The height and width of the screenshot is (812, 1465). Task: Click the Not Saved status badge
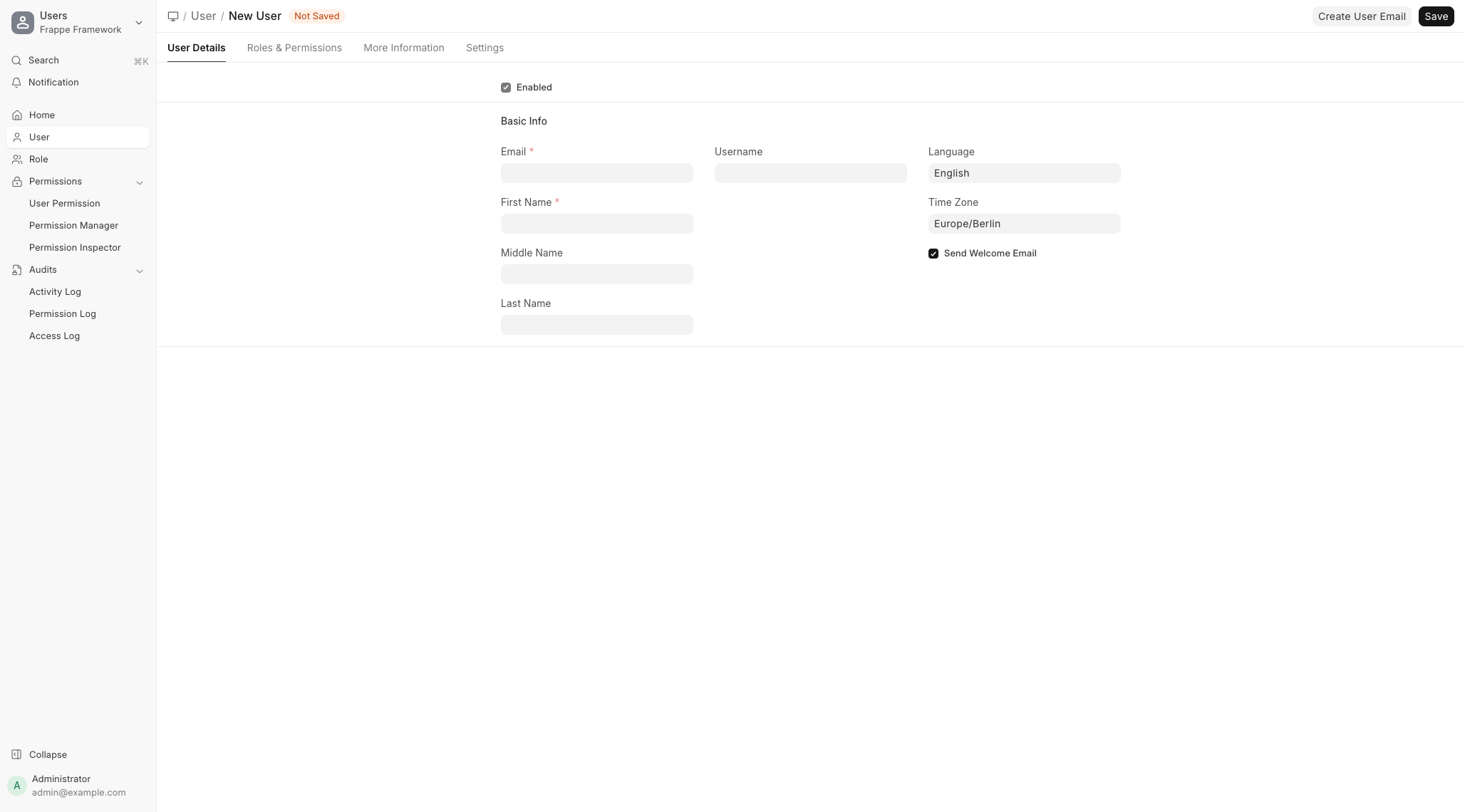coord(316,16)
